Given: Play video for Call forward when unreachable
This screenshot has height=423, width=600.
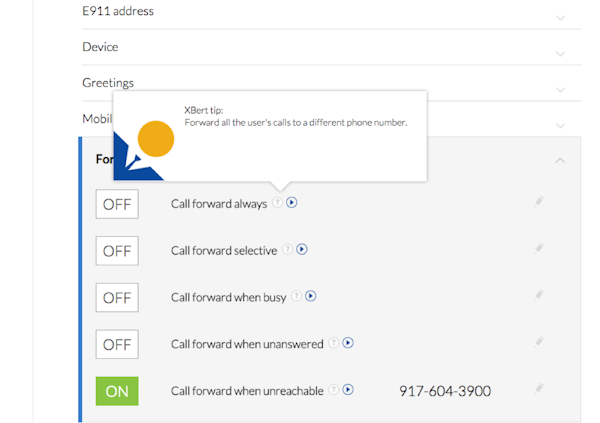Looking at the screenshot, I should pyautogui.click(x=348, y=389).
